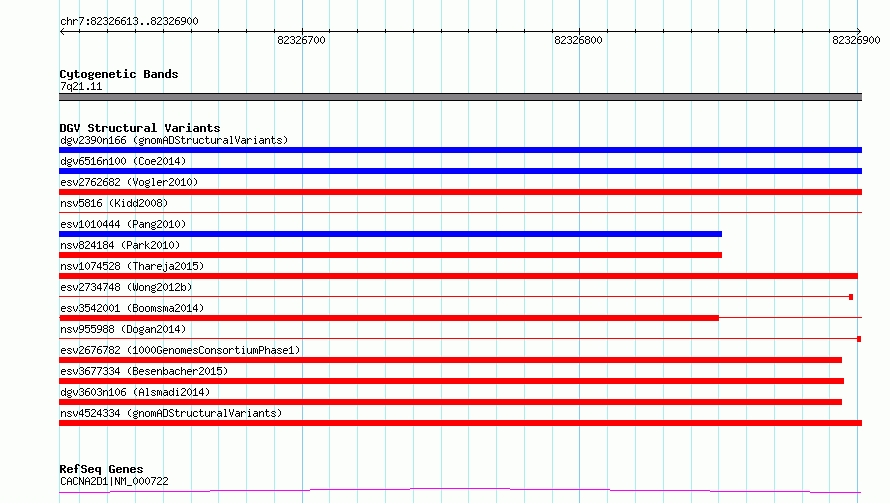Click ruler tick label 82326700

301,40
